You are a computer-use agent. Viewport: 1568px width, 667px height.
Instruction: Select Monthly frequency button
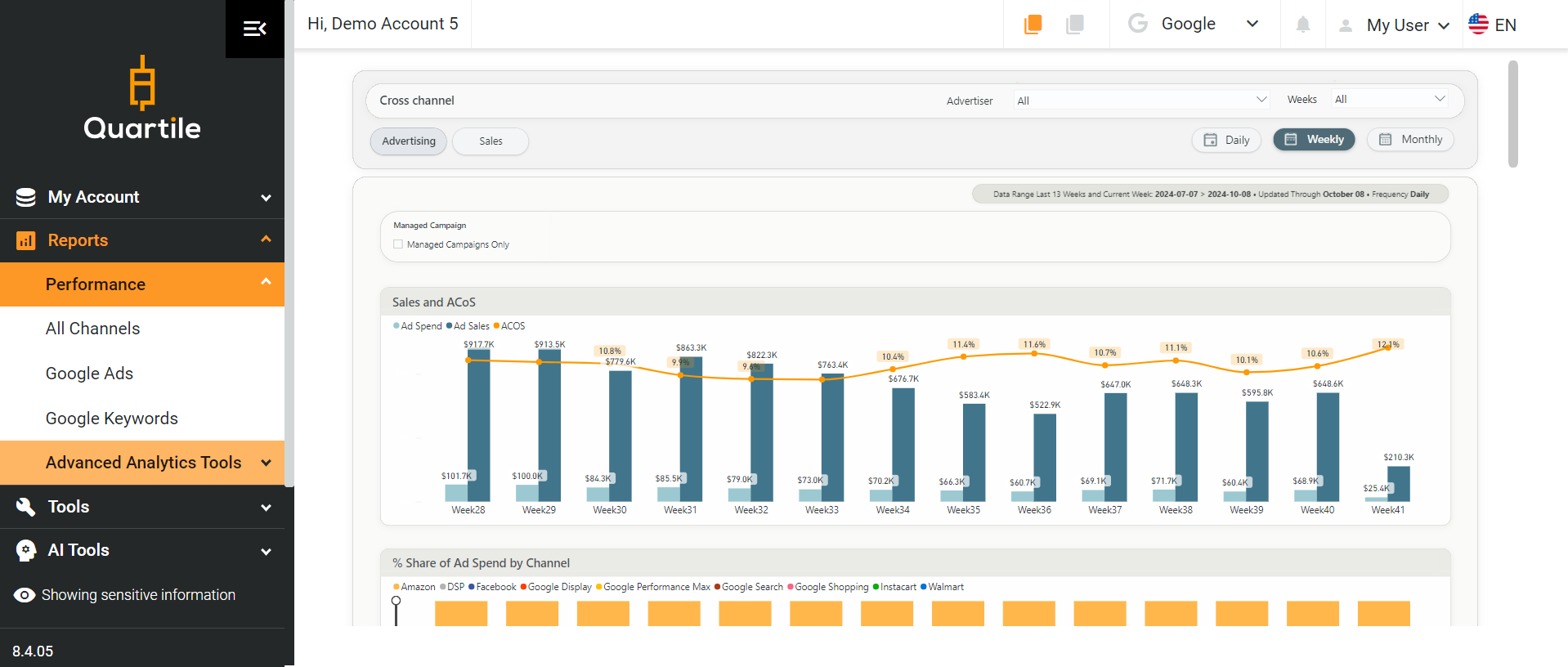tap(1411, 139)
